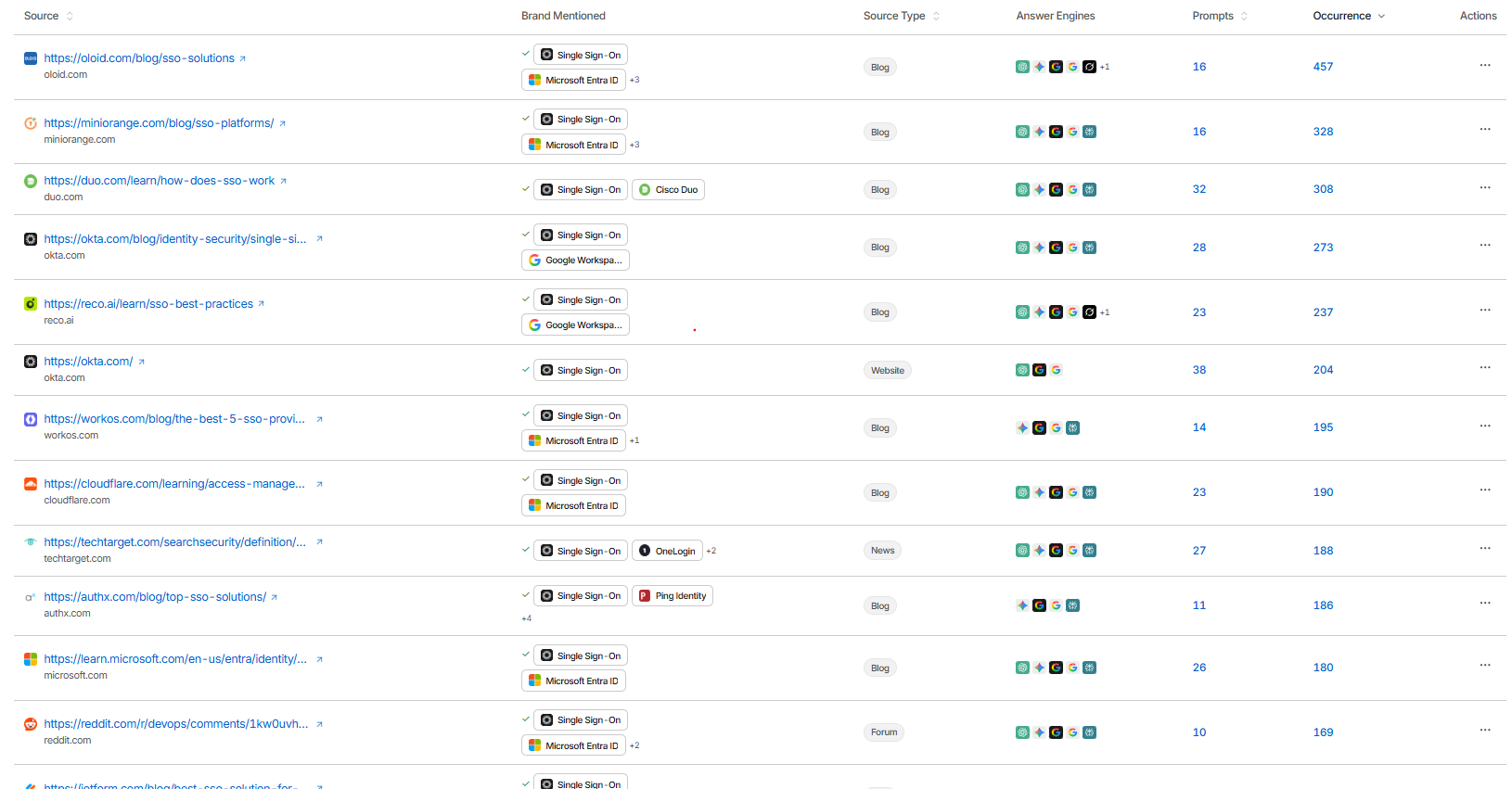Expand +3 more brands in miniorange.com row
The image size is (1512, 789).
(634, 146)
